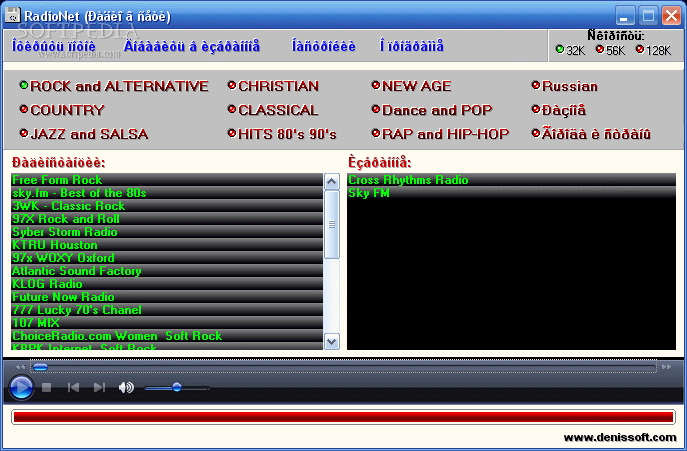Choose Russian genre
Viewport: 687px width, 451px height.
[564, 86]
